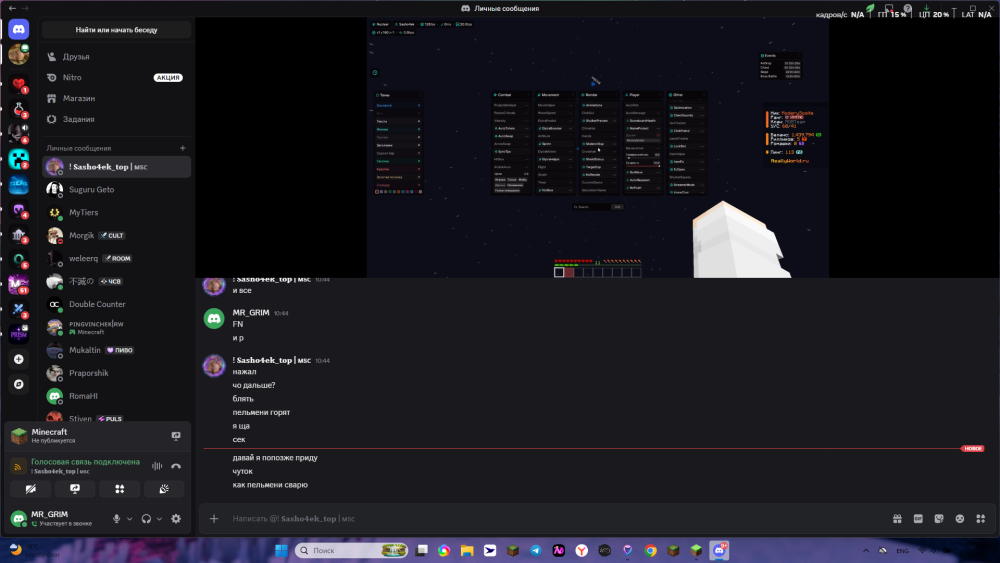1000x563 pixels.
Task: Click Sasho4ek_top avatar beside the nажал message
Action: click(x=214, y=366)
